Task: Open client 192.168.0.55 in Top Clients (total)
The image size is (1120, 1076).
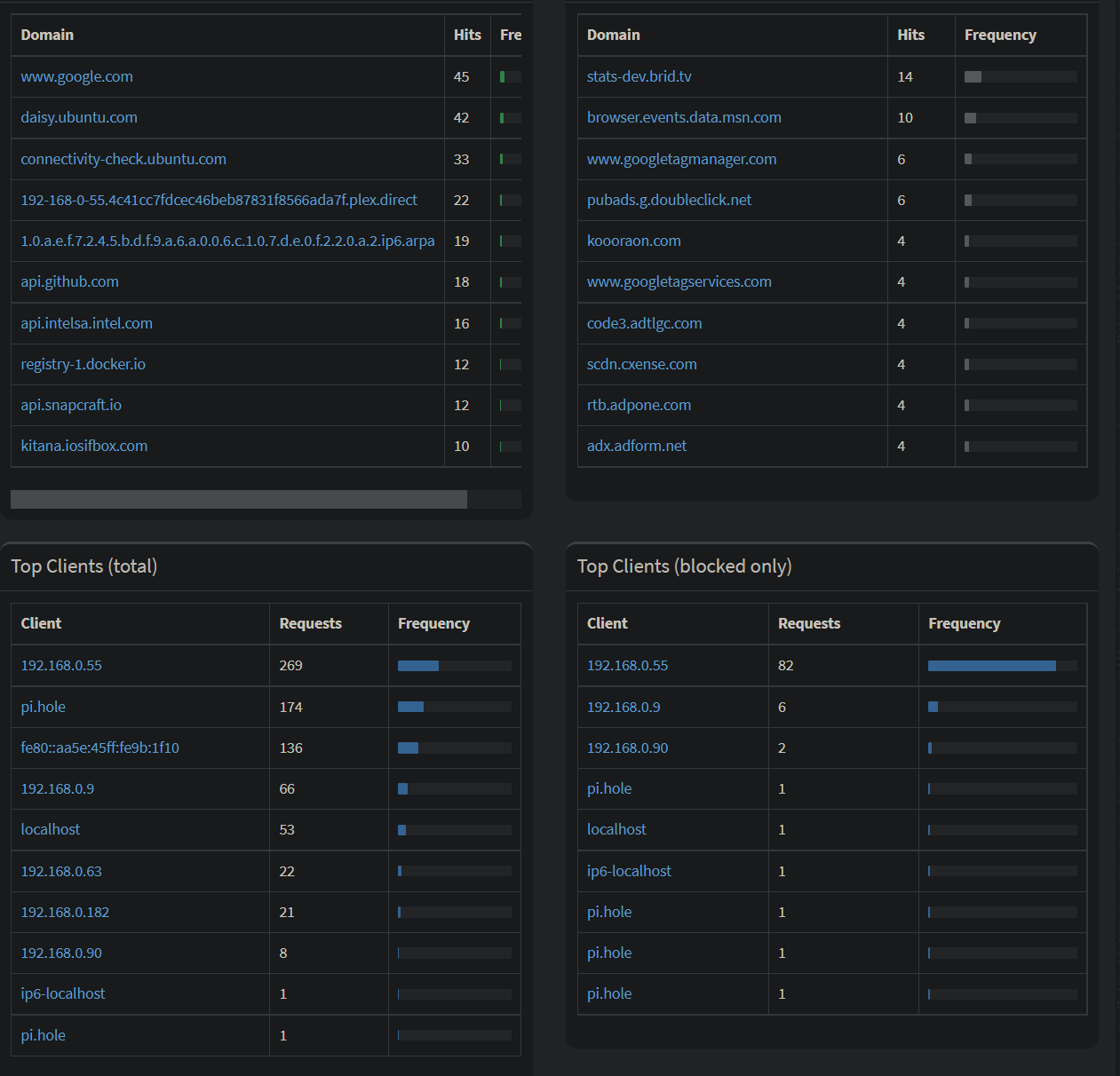Action: [61, 665]
